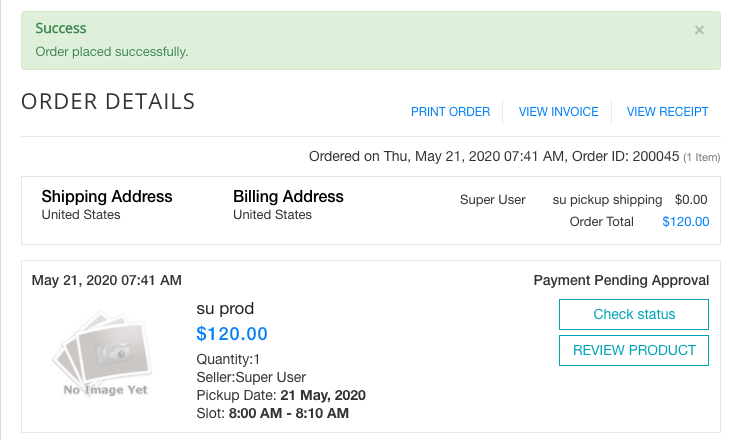Click the su pickup shipping label
Screen dimensions: 736x440
(x=607, y=200)
